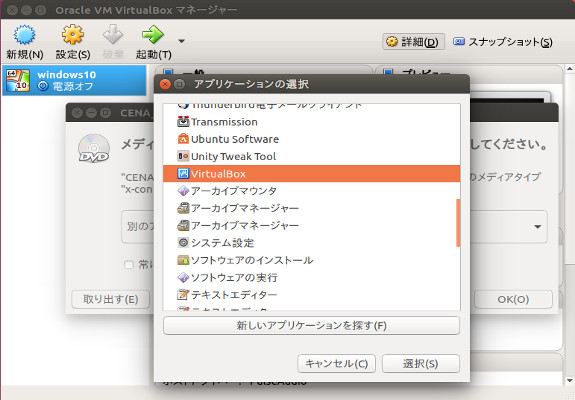
Task: Click the Snapshots camera icon
Action: (459, 41)
